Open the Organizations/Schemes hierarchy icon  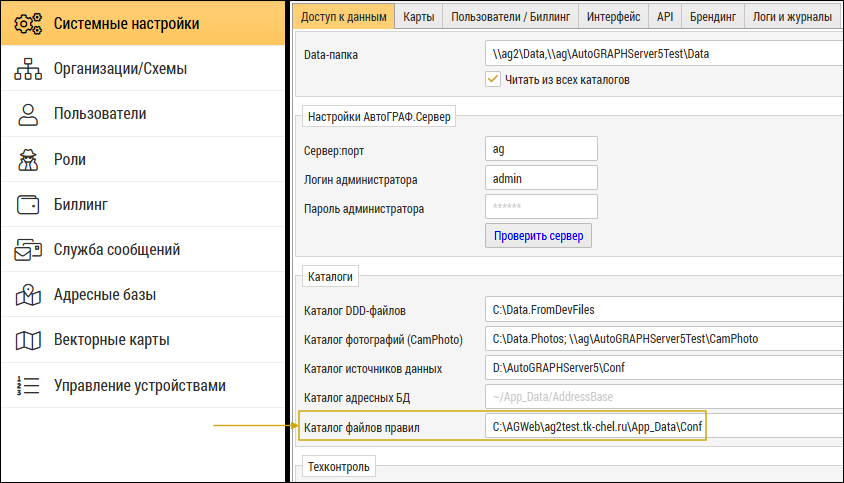27,69
